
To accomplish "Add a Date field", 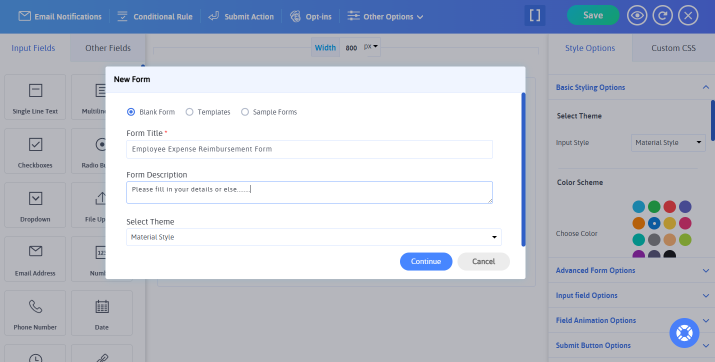I will pyautogui.click(x=102, y=313).
